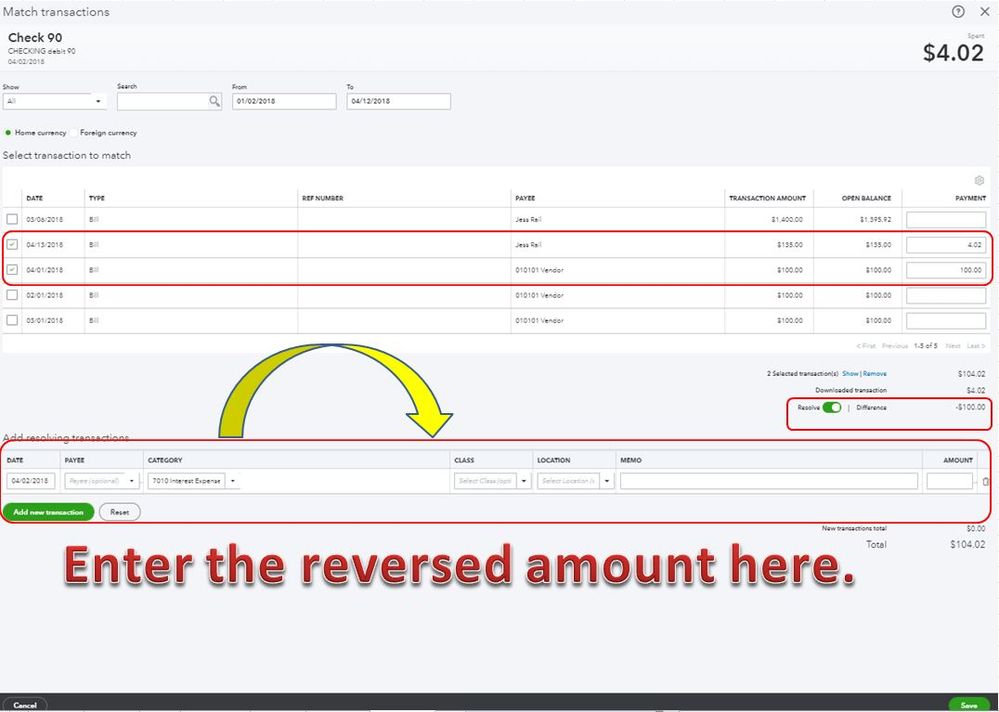Screen dimensions: 999x712
Task: Expand the Select Class dropdown
Action: 524,481
